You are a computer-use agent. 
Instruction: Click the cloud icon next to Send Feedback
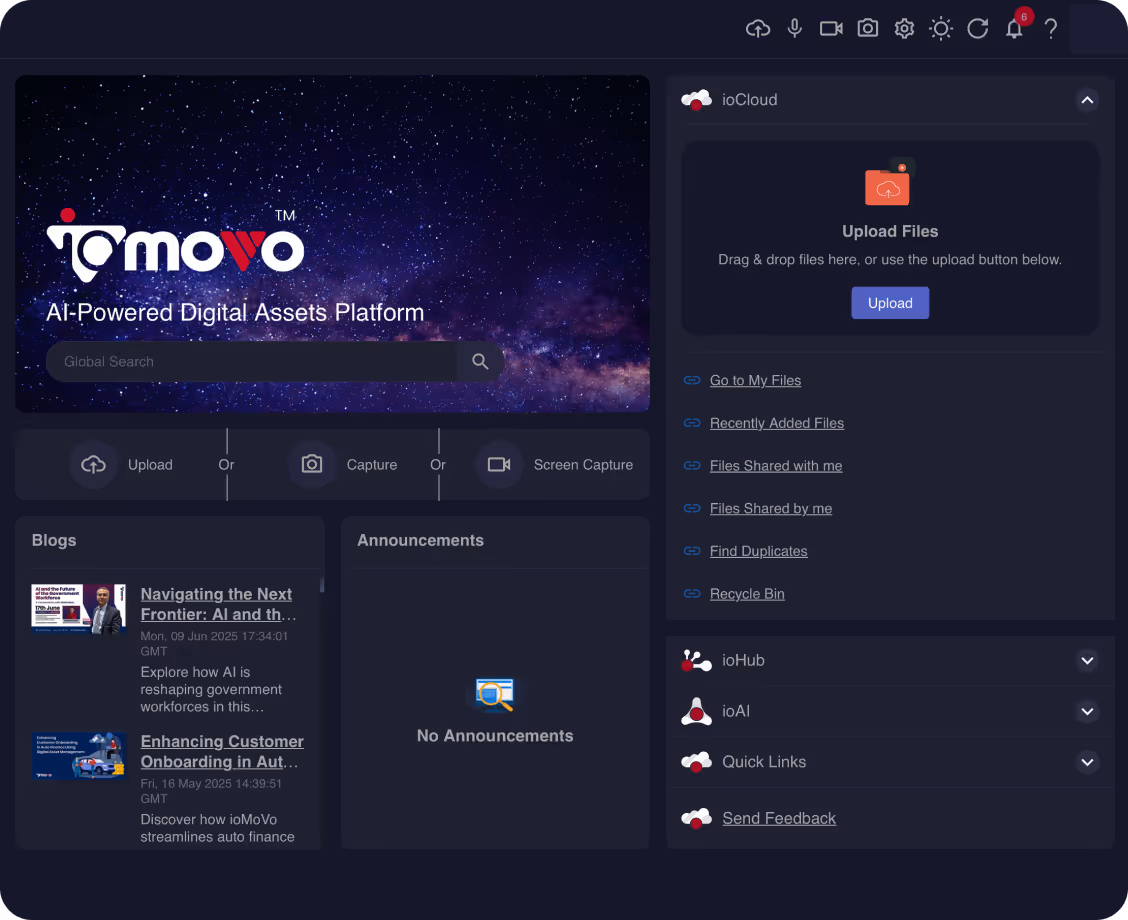696,819
